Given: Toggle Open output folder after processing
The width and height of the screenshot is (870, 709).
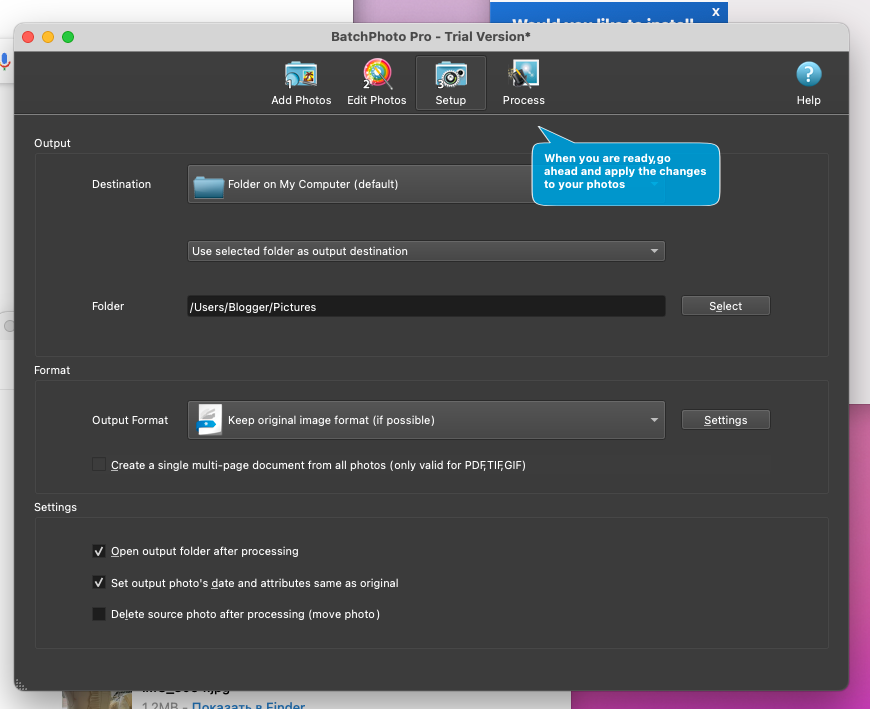Looking at the screenshot, I should coord(99,551).
